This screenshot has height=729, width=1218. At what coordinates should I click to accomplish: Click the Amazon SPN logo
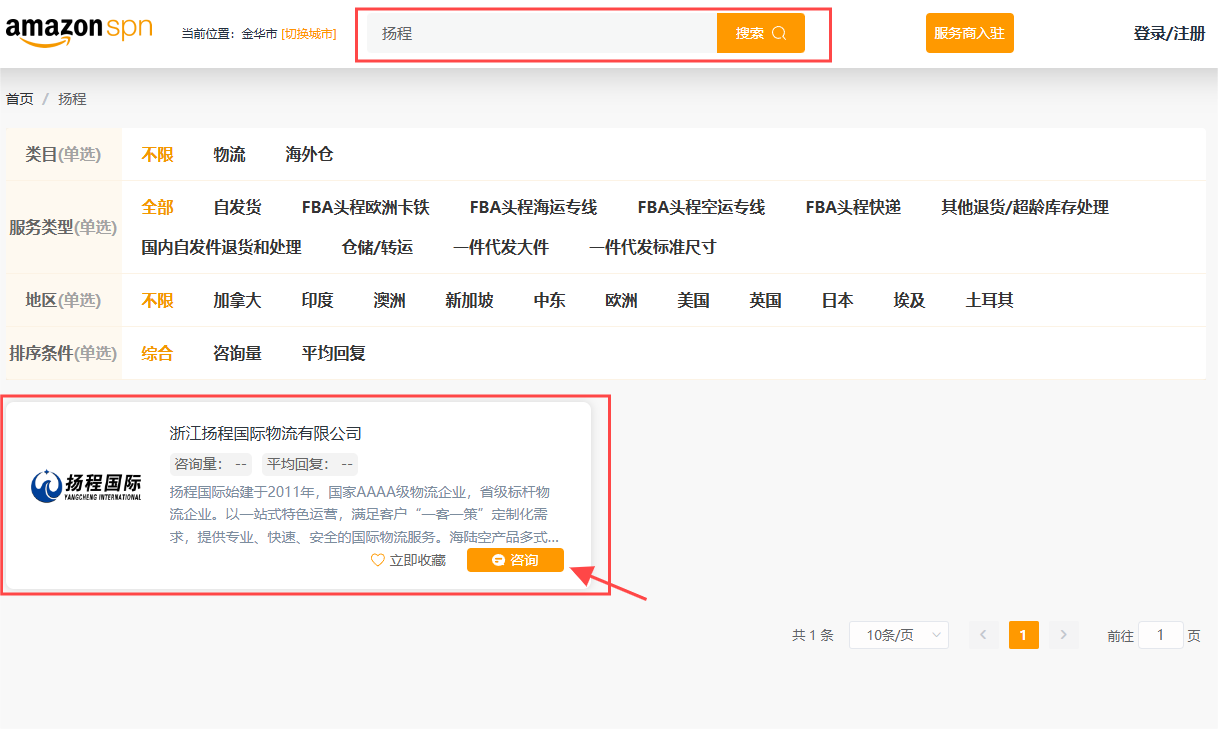[x=79, y=30]
